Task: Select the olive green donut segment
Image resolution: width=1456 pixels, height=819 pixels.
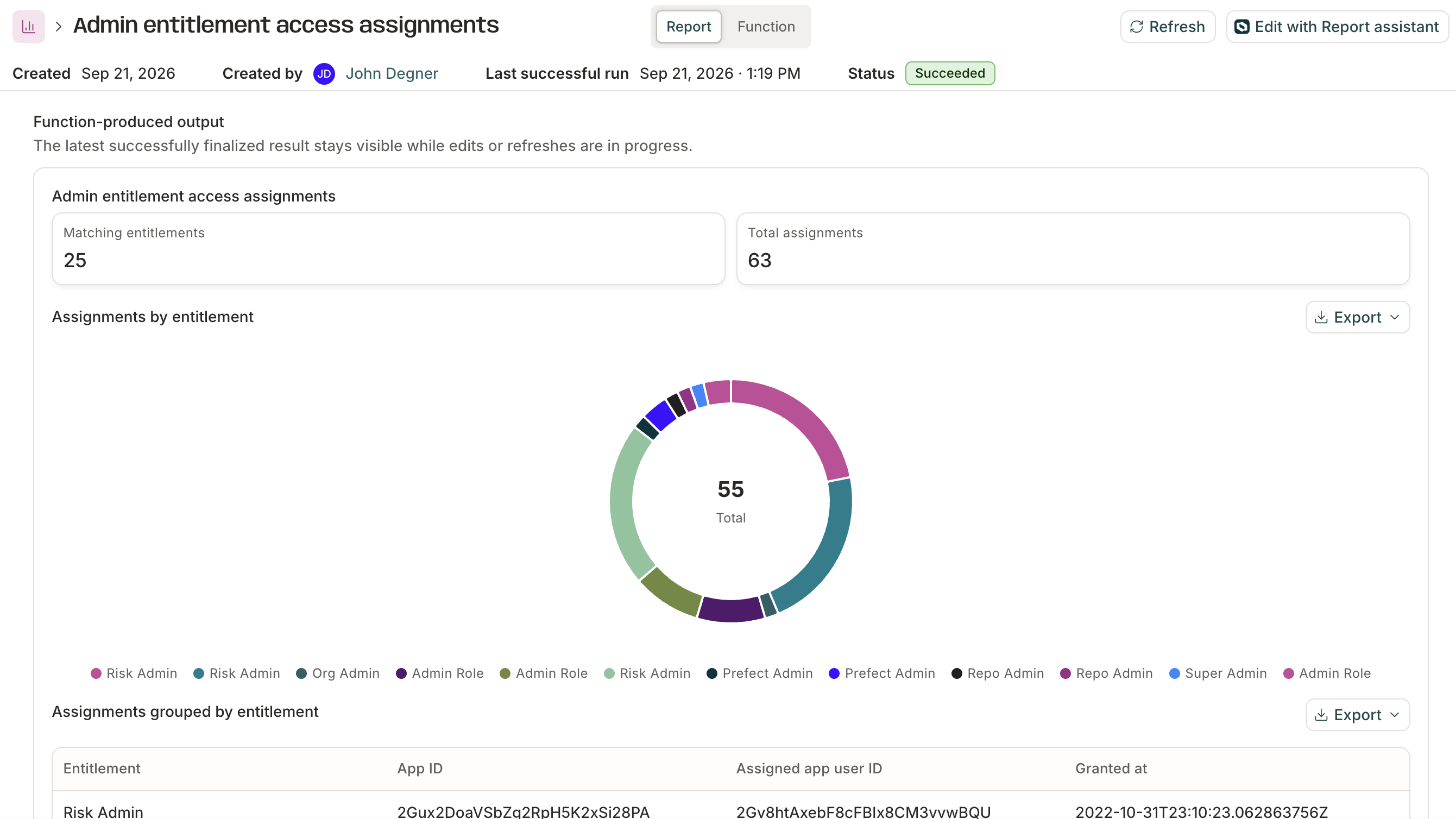Action: [671, 593]
